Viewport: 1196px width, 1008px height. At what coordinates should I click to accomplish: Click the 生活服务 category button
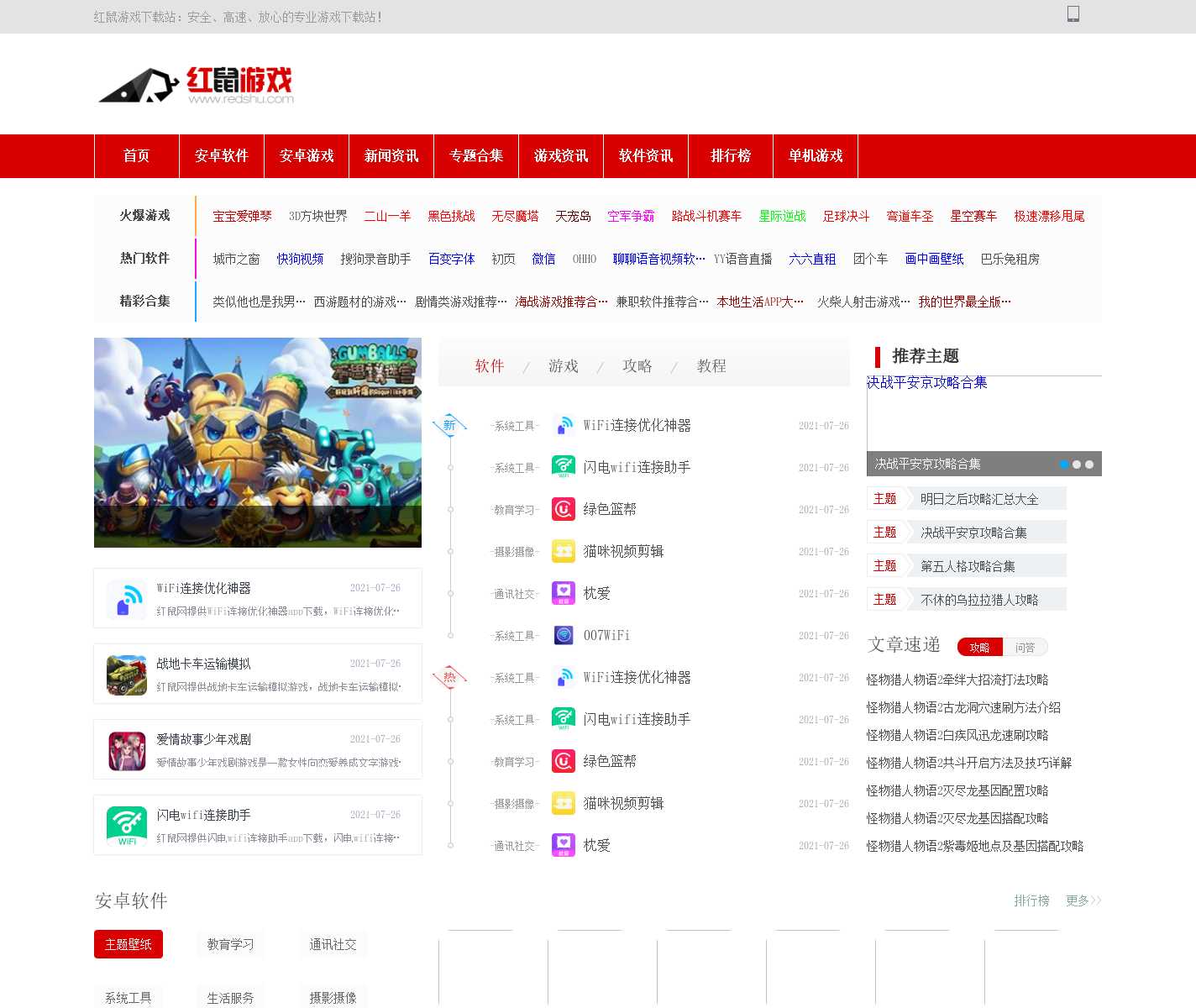coord(230,997)
